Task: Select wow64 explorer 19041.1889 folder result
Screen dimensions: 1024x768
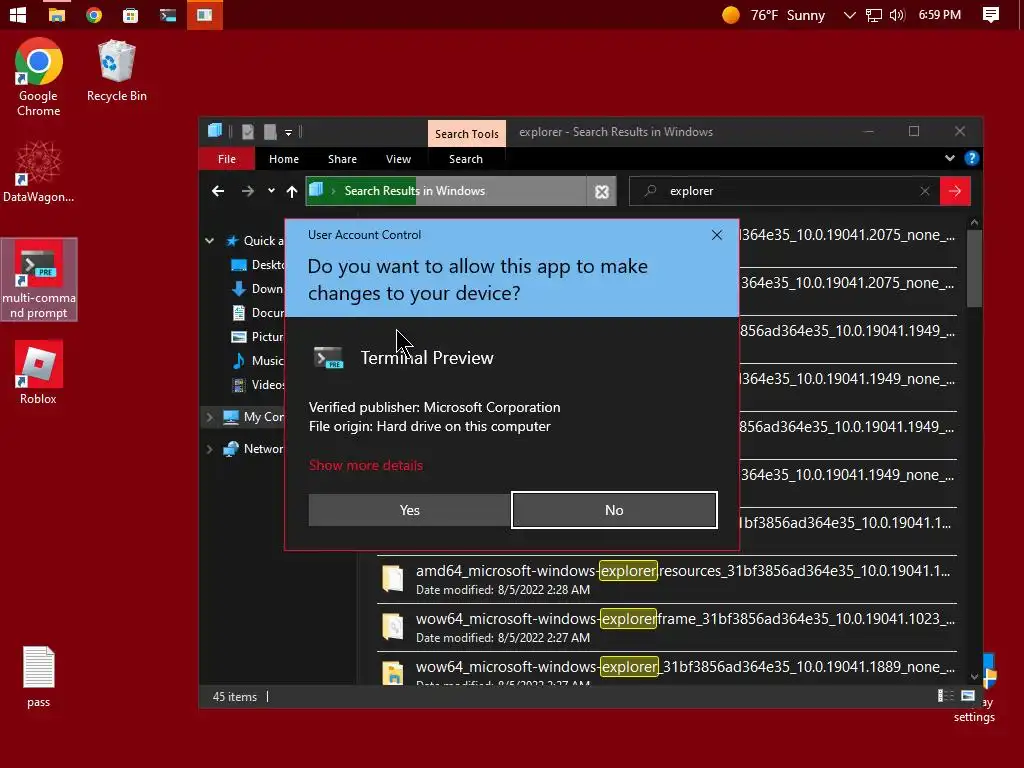Action: coord(667,669)
